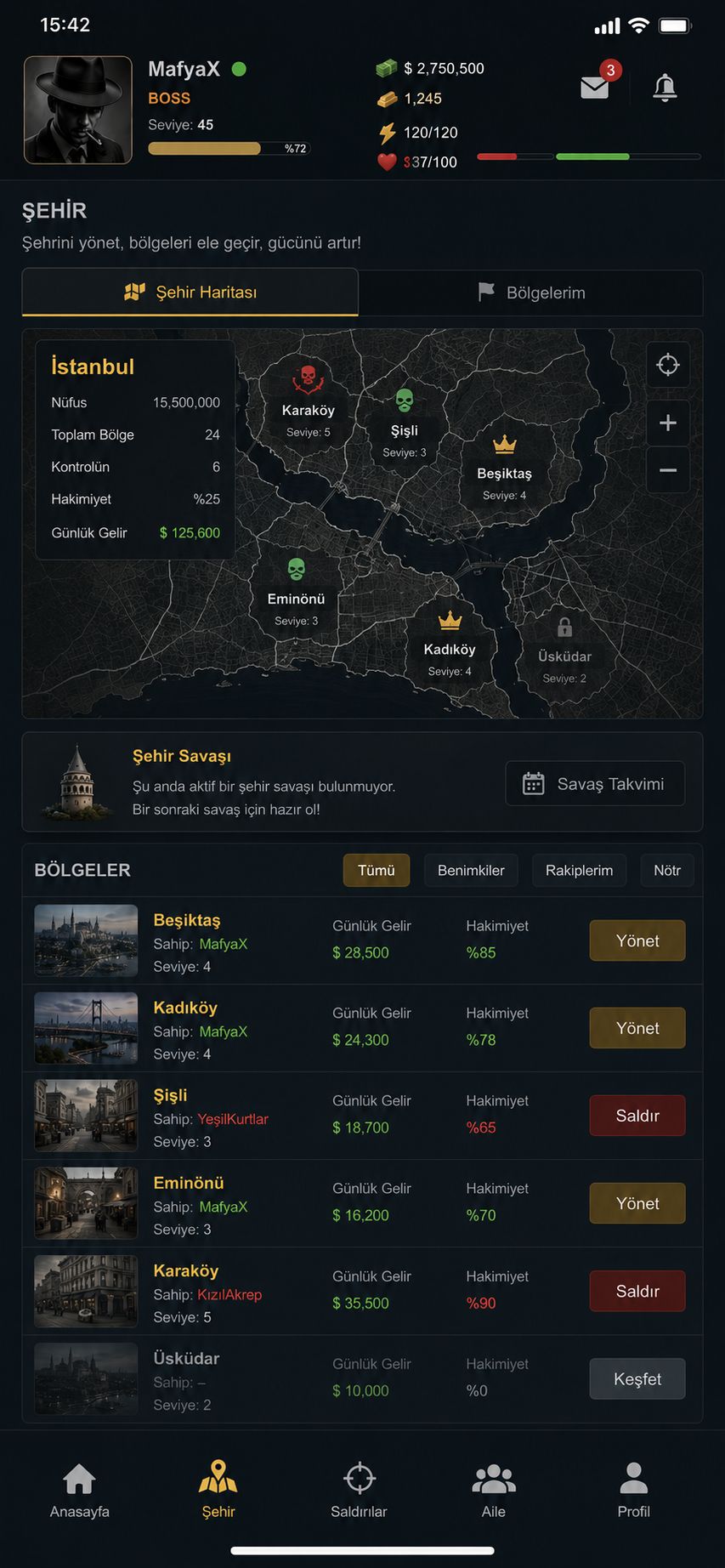Zoom out the map with minus button
725x1568 pixels.
pyautogui.click(x=668, y=470)
